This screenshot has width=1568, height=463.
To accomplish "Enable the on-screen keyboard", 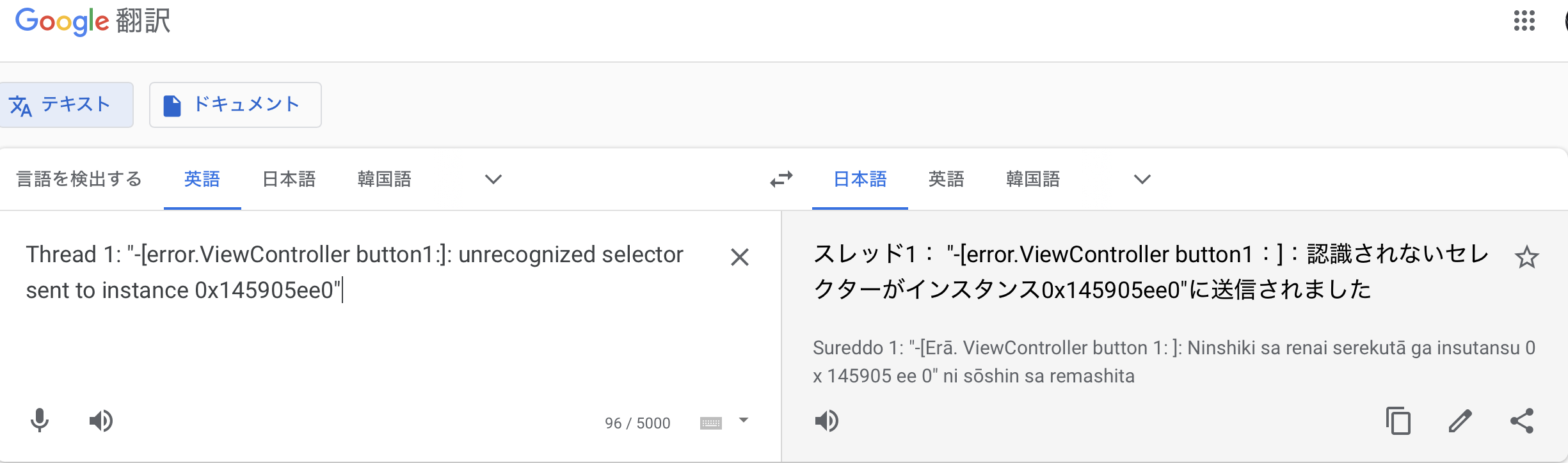I will pos(712,422).
